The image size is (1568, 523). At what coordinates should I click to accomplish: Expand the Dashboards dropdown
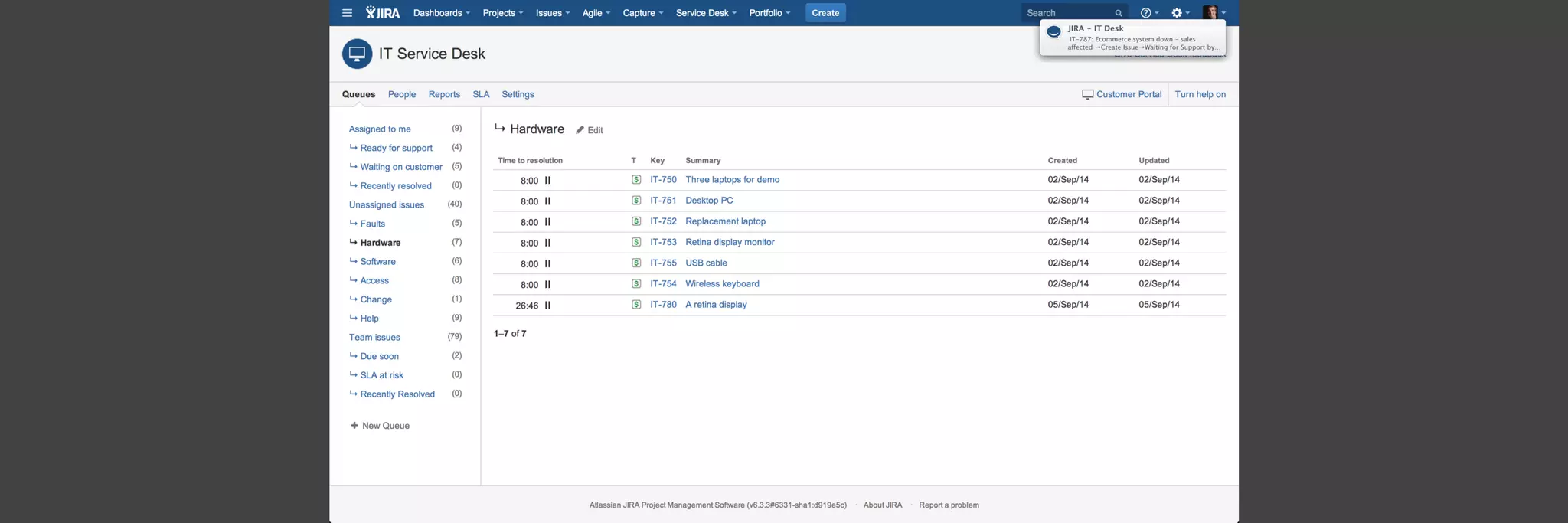click(x=441, y=13)
